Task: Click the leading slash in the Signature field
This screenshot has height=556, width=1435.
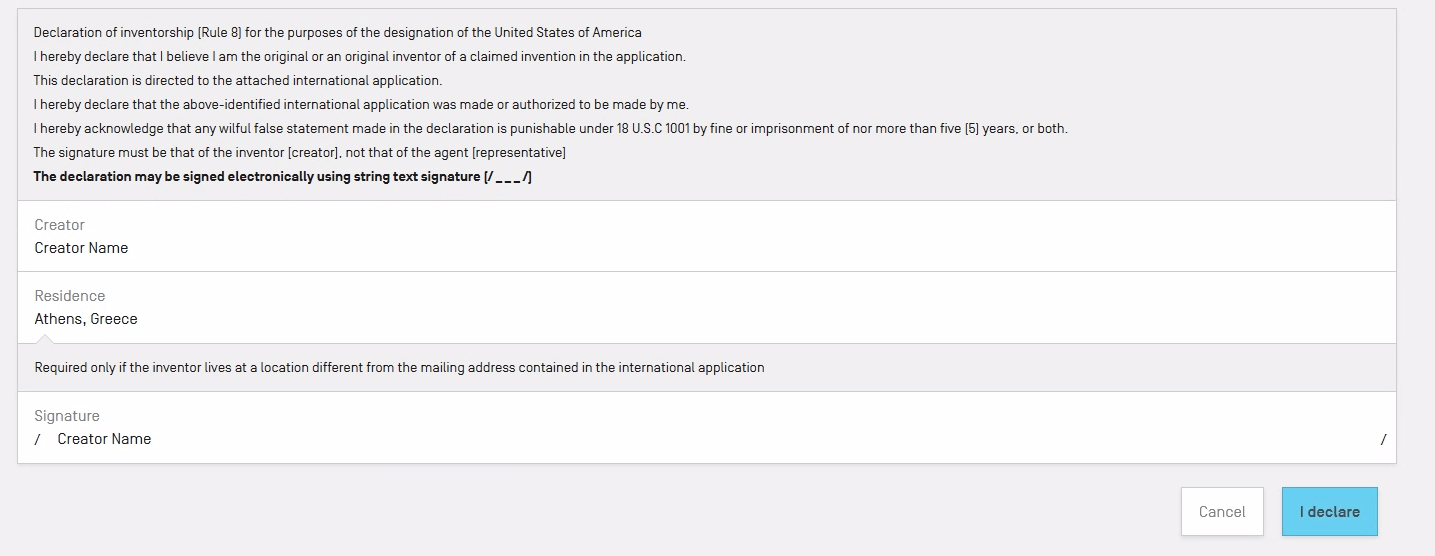Action: 38,439
